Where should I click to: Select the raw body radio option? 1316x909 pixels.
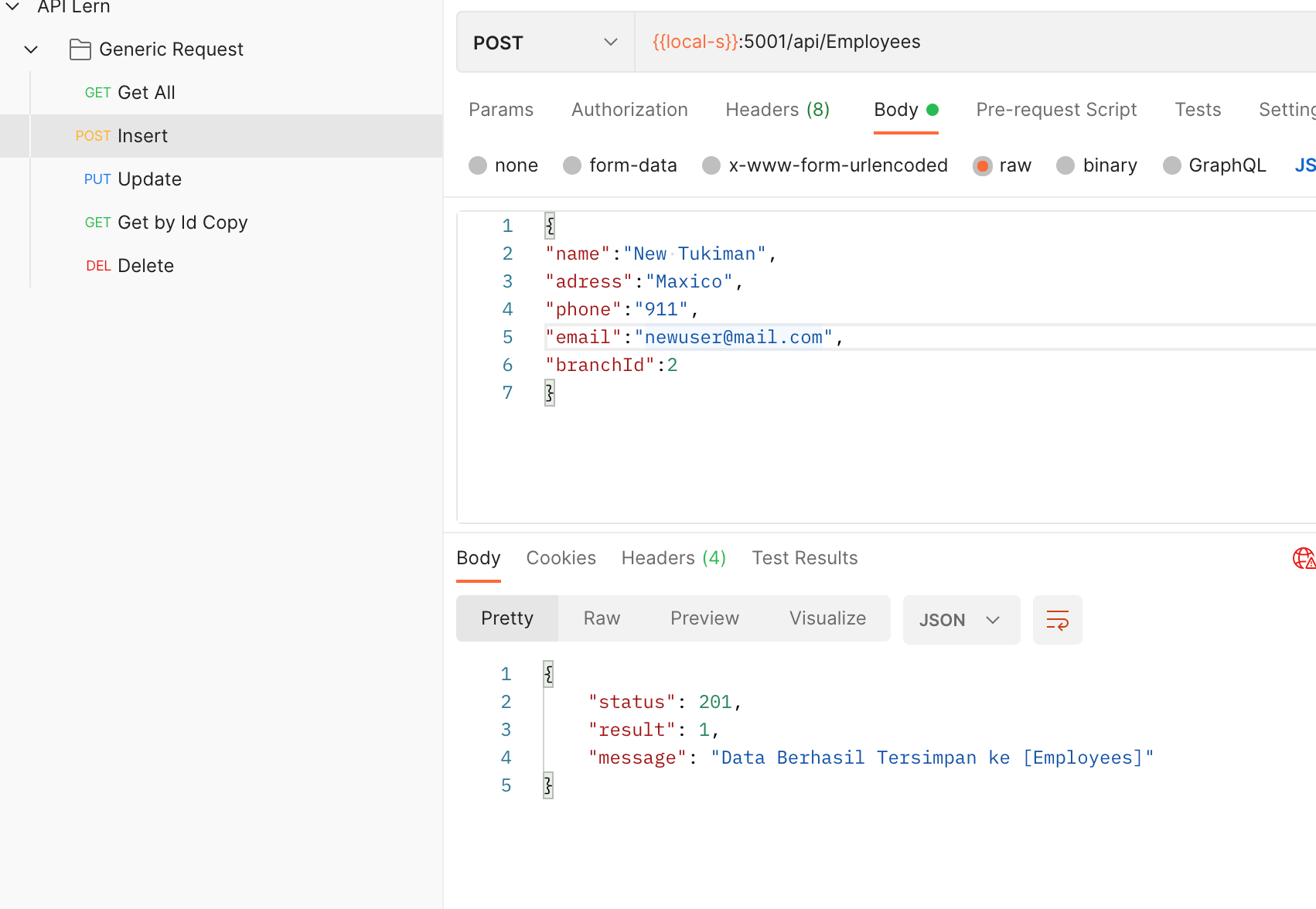[982, 165]
